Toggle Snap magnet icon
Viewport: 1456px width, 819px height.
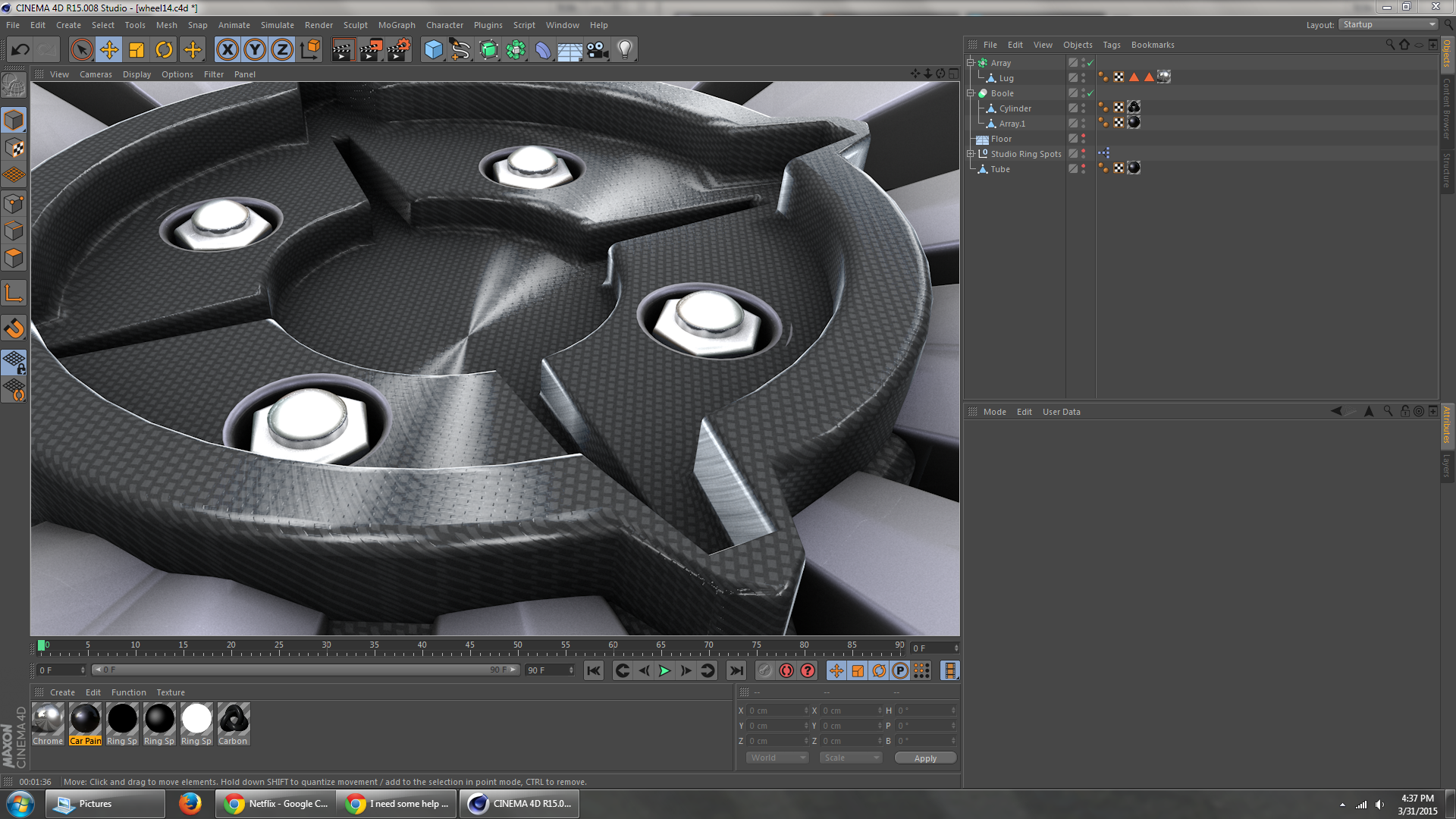pyautogui.click(x=14, y=328)
